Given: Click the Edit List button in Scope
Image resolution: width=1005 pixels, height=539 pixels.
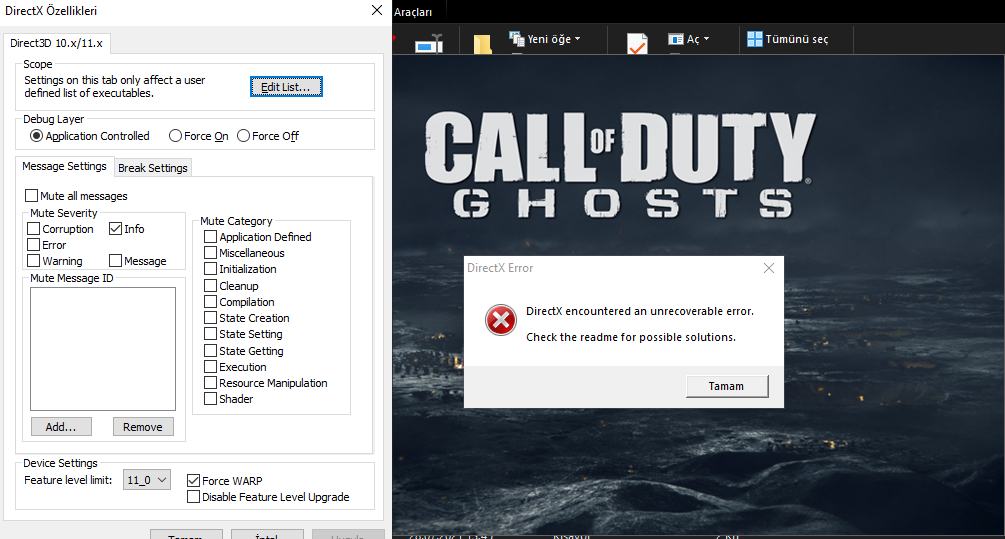Looking at the screenshot, I should tap(286, 87).
